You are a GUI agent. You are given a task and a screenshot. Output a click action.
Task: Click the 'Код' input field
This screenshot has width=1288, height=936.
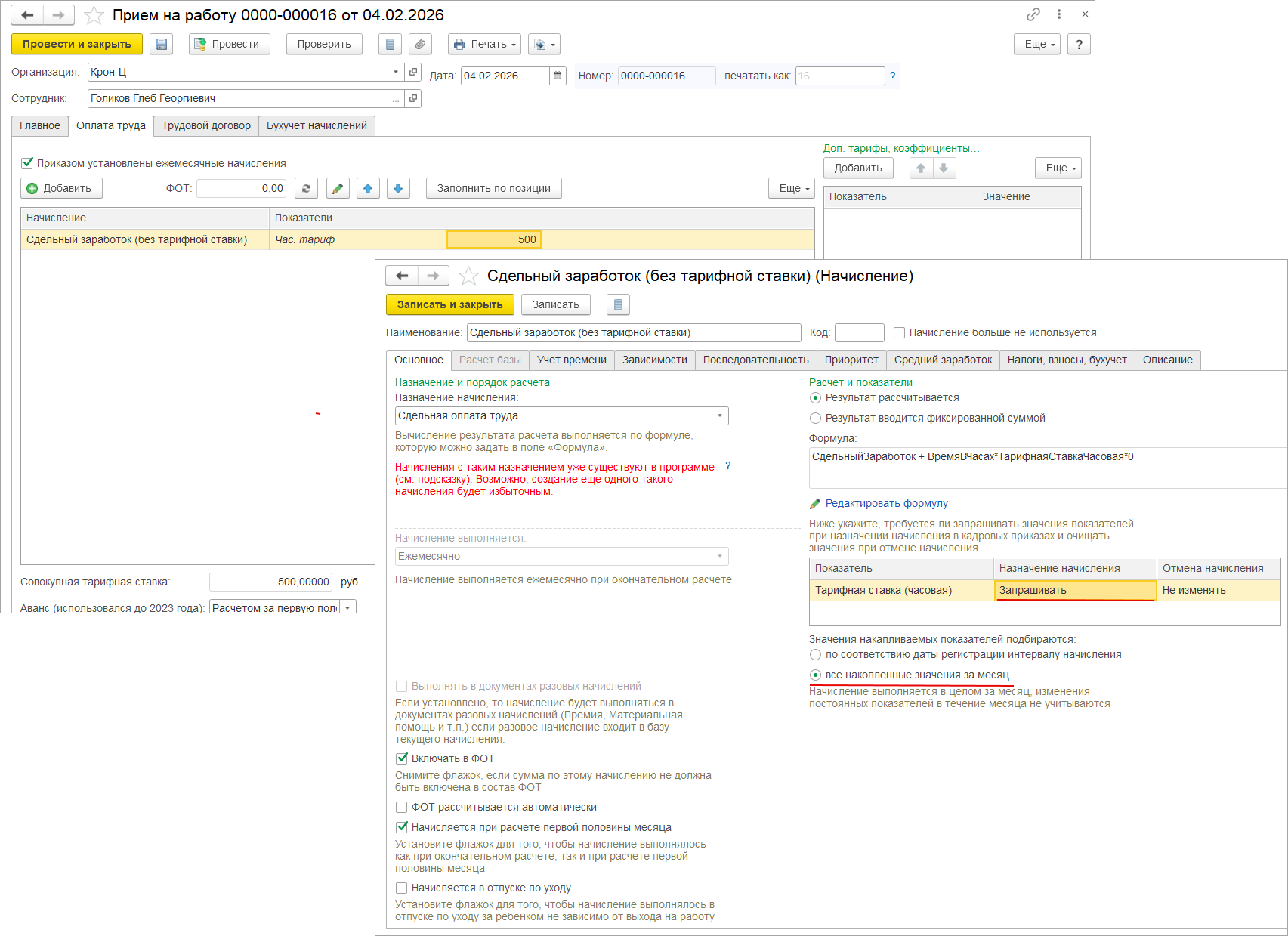(x=859, y=333)
